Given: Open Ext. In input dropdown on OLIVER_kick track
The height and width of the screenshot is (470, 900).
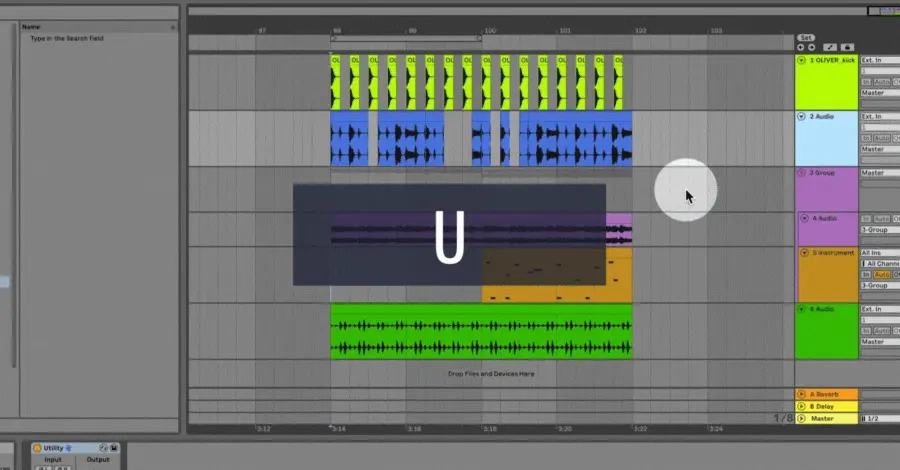Looking at the screenshot, I should click(880, 60).
